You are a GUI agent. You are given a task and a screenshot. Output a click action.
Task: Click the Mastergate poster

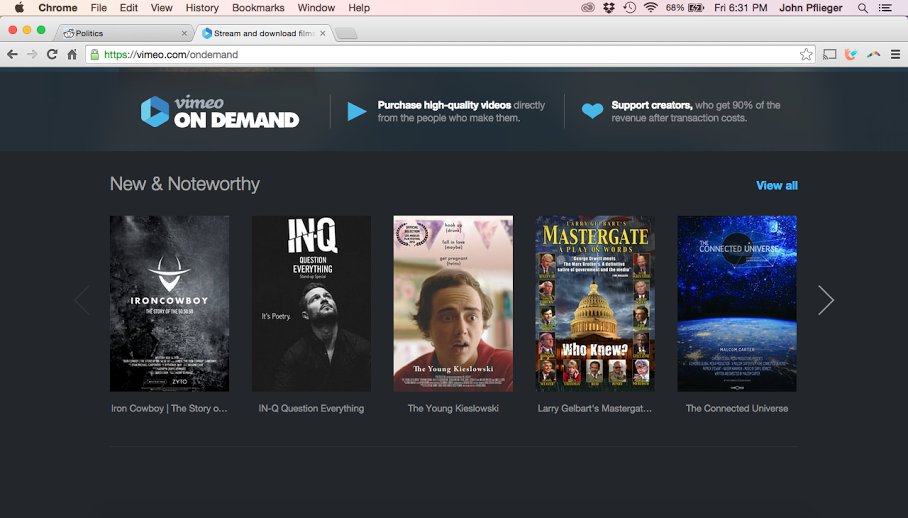pyautogui.click(x=595, y=303)
